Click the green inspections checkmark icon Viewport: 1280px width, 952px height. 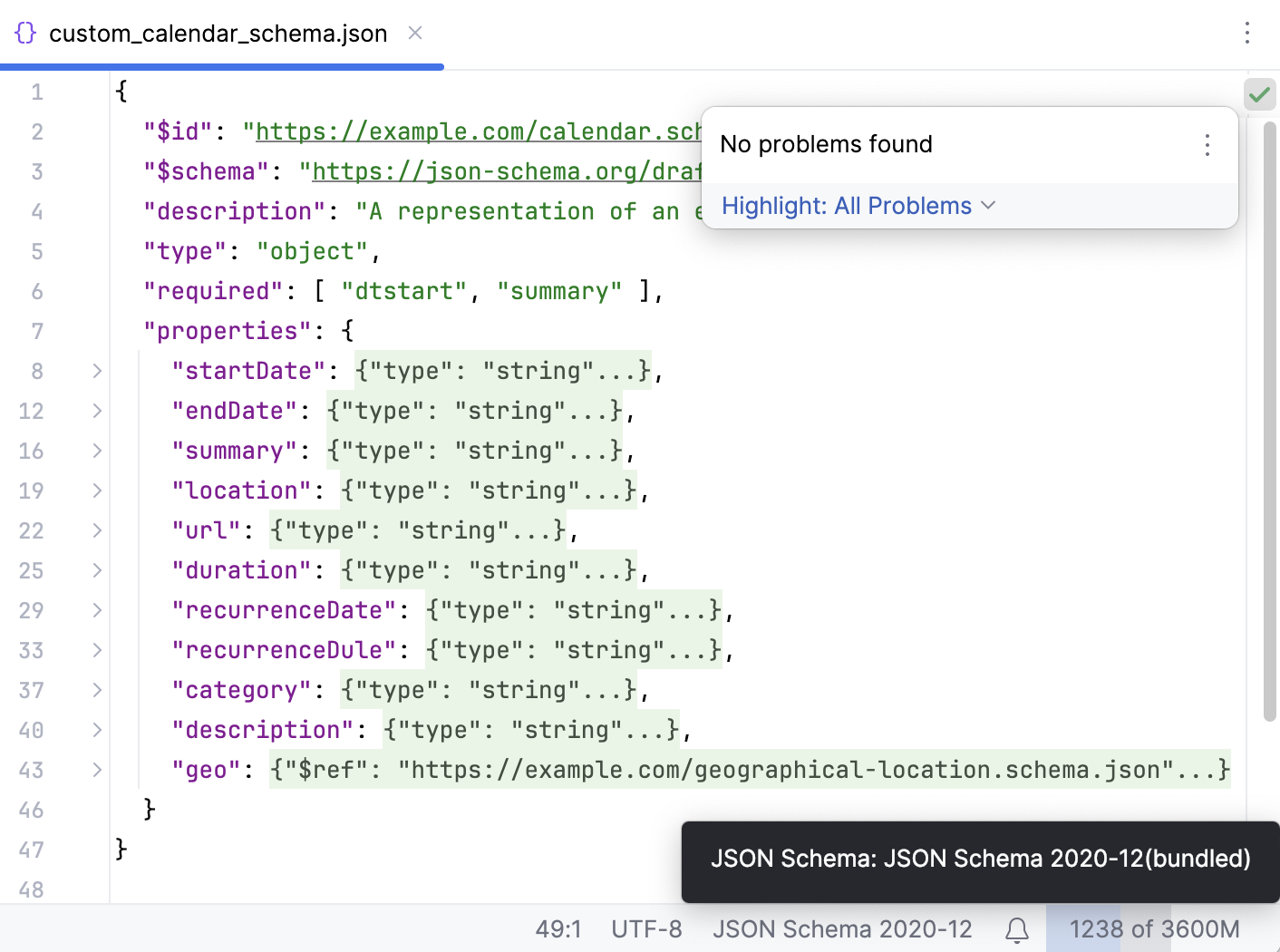[x=1259, y=93]
